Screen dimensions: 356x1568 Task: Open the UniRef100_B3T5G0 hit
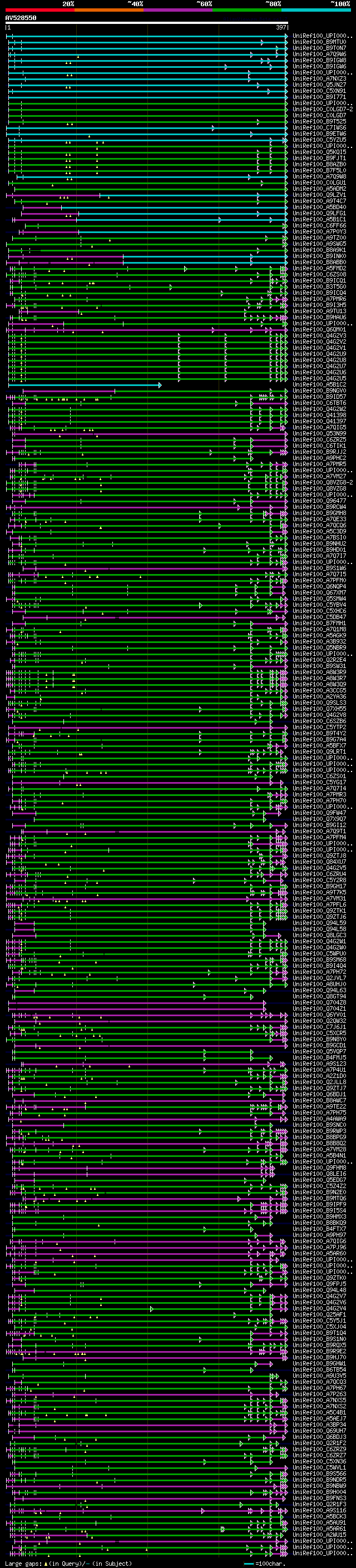pyautogui.click(x=319, y=286)
